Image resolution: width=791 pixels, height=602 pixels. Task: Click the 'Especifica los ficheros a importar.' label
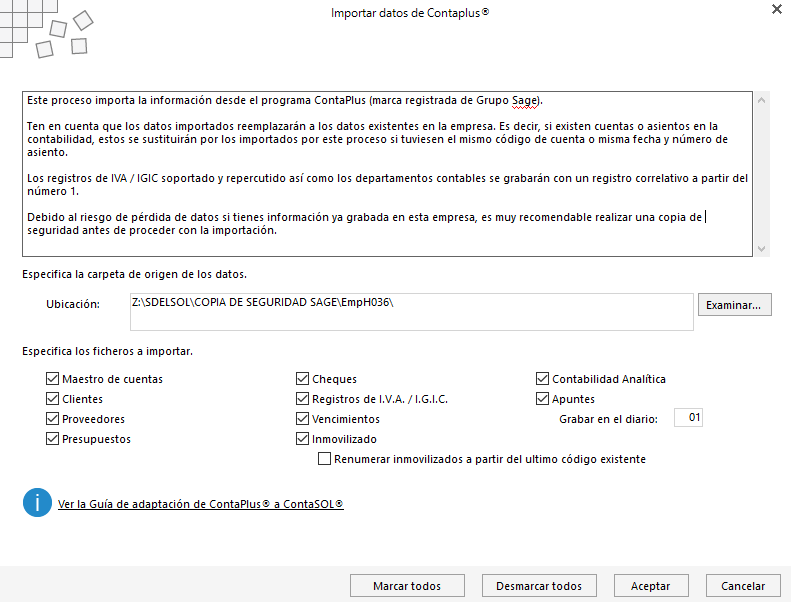[x=107, y=351]
